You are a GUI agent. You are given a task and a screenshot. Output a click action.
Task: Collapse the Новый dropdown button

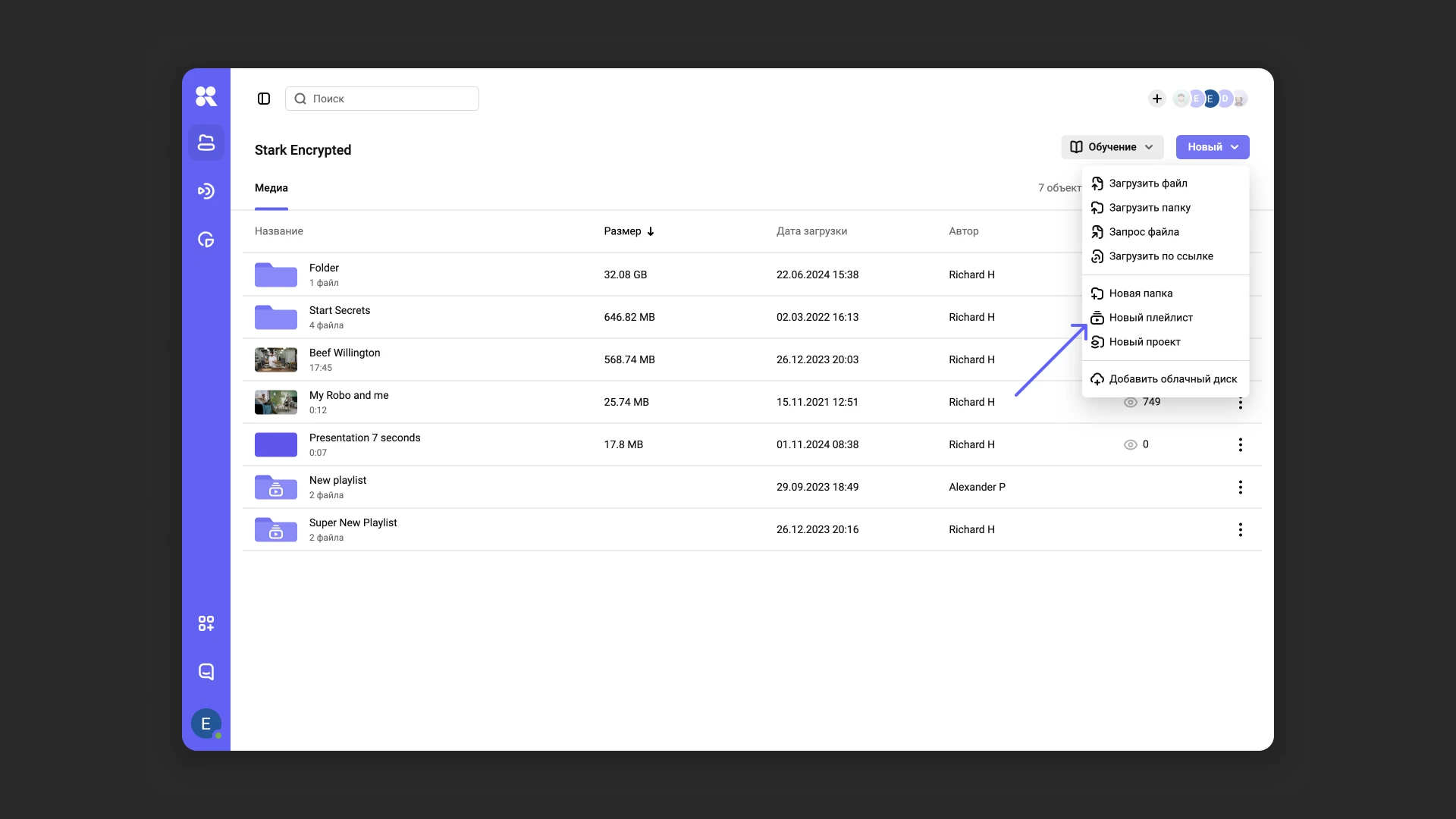pos(1212,147)
